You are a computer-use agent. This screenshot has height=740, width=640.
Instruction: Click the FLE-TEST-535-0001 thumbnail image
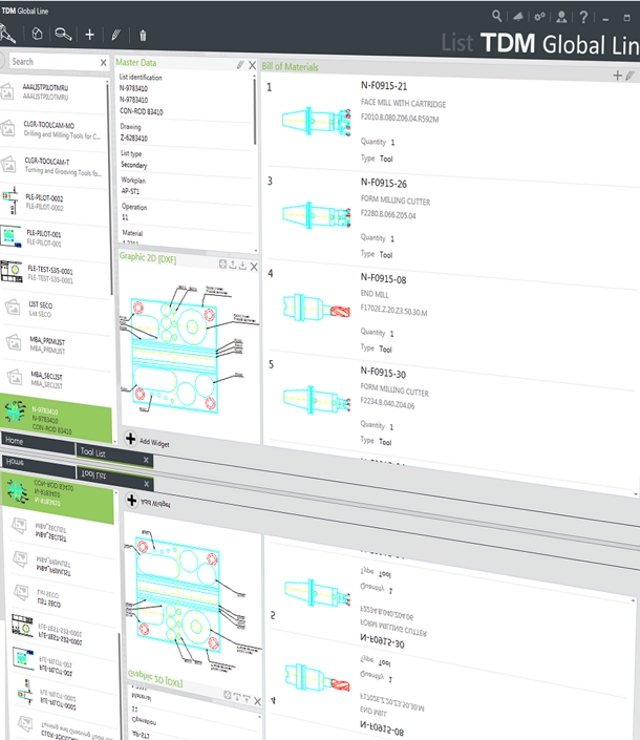pos(11,272)
